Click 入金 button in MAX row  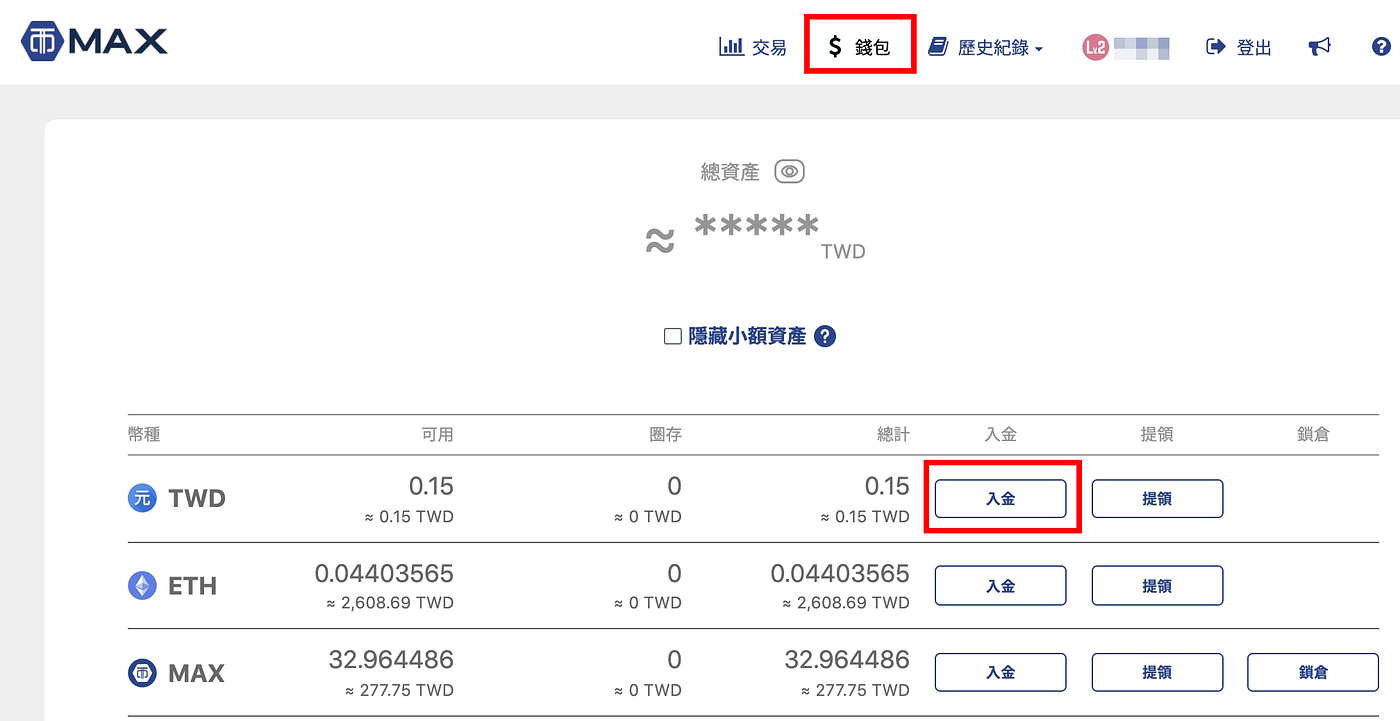(1000, 672)
